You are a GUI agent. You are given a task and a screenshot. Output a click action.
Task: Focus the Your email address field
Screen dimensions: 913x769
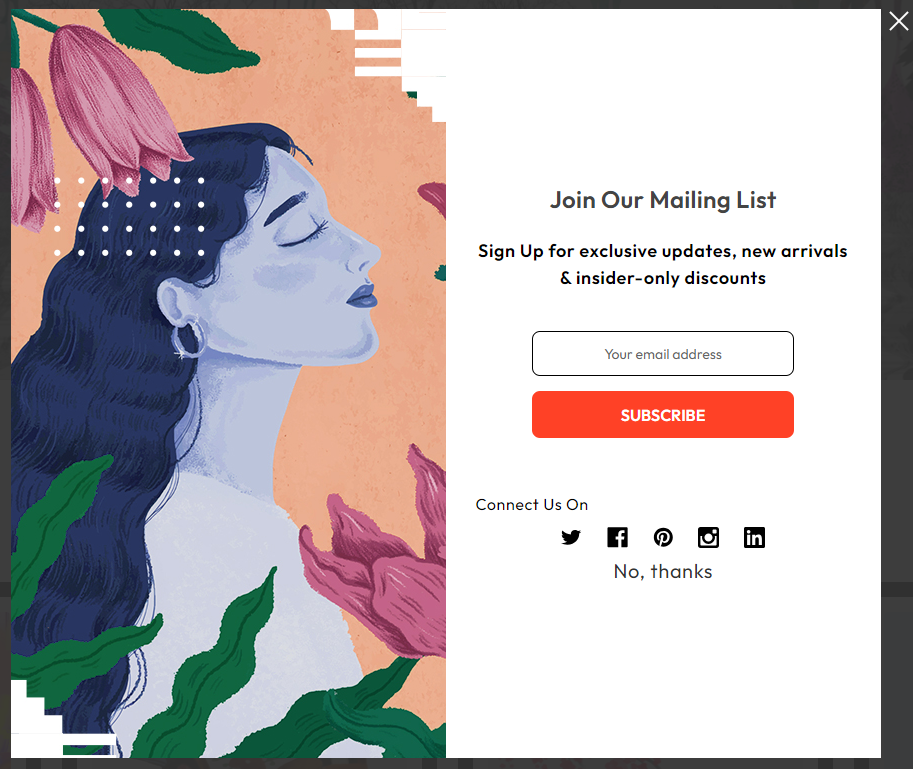click(663, 353)
